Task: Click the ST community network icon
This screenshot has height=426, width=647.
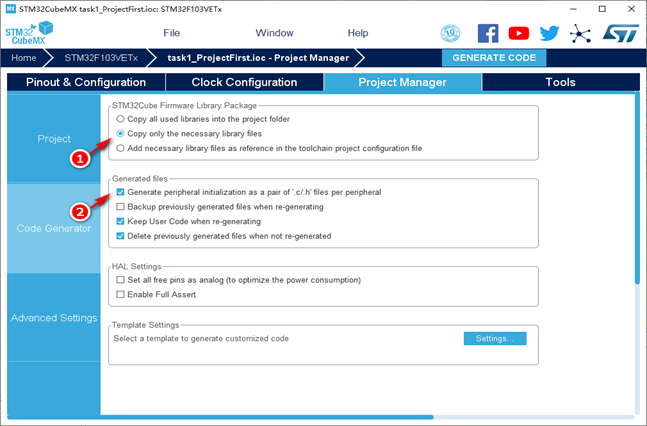Action: tap(580, 33)
